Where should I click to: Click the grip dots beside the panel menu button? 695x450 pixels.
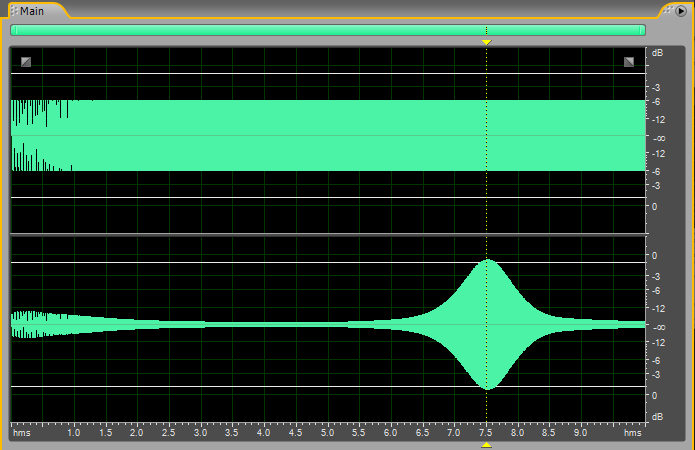point(668,10)
